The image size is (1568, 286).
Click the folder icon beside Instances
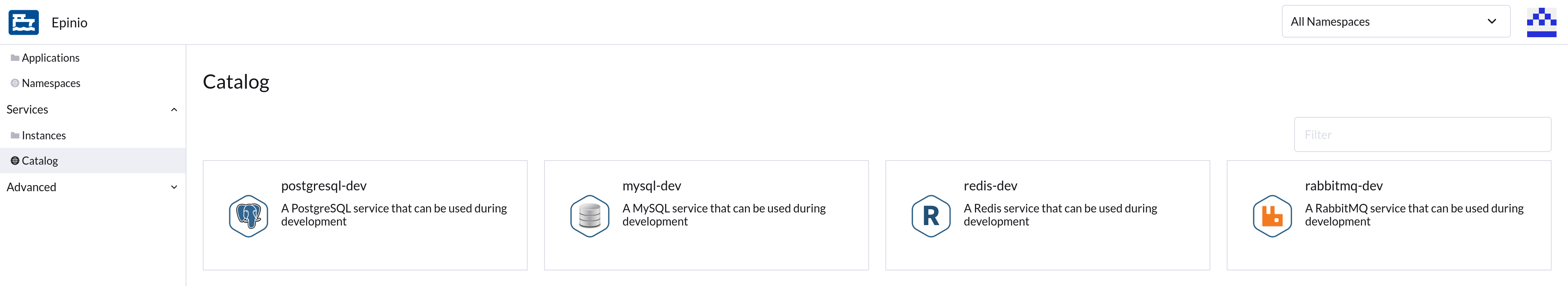15,136
